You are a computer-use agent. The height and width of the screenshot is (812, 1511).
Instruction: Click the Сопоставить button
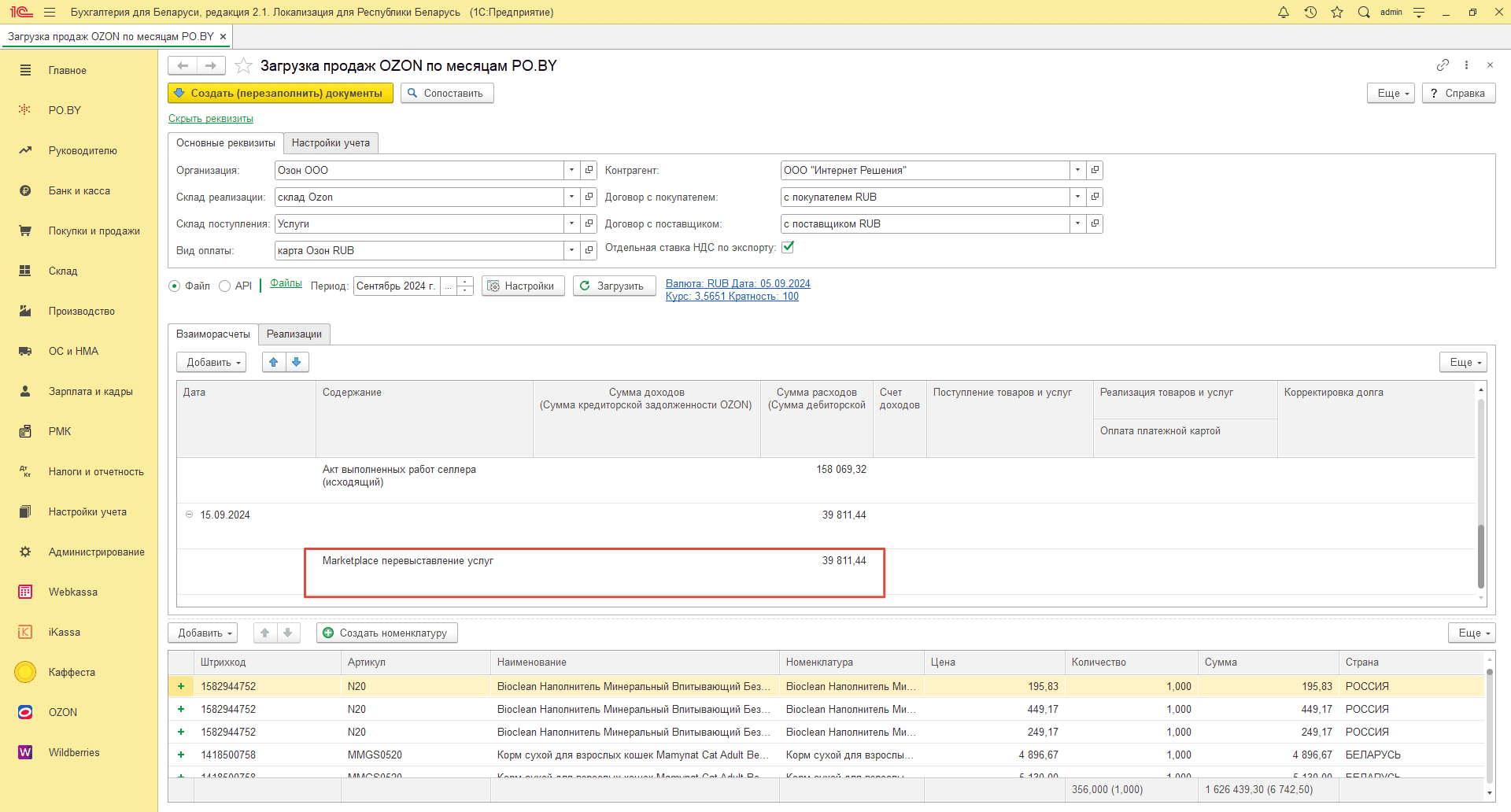(x=447, y=93)
